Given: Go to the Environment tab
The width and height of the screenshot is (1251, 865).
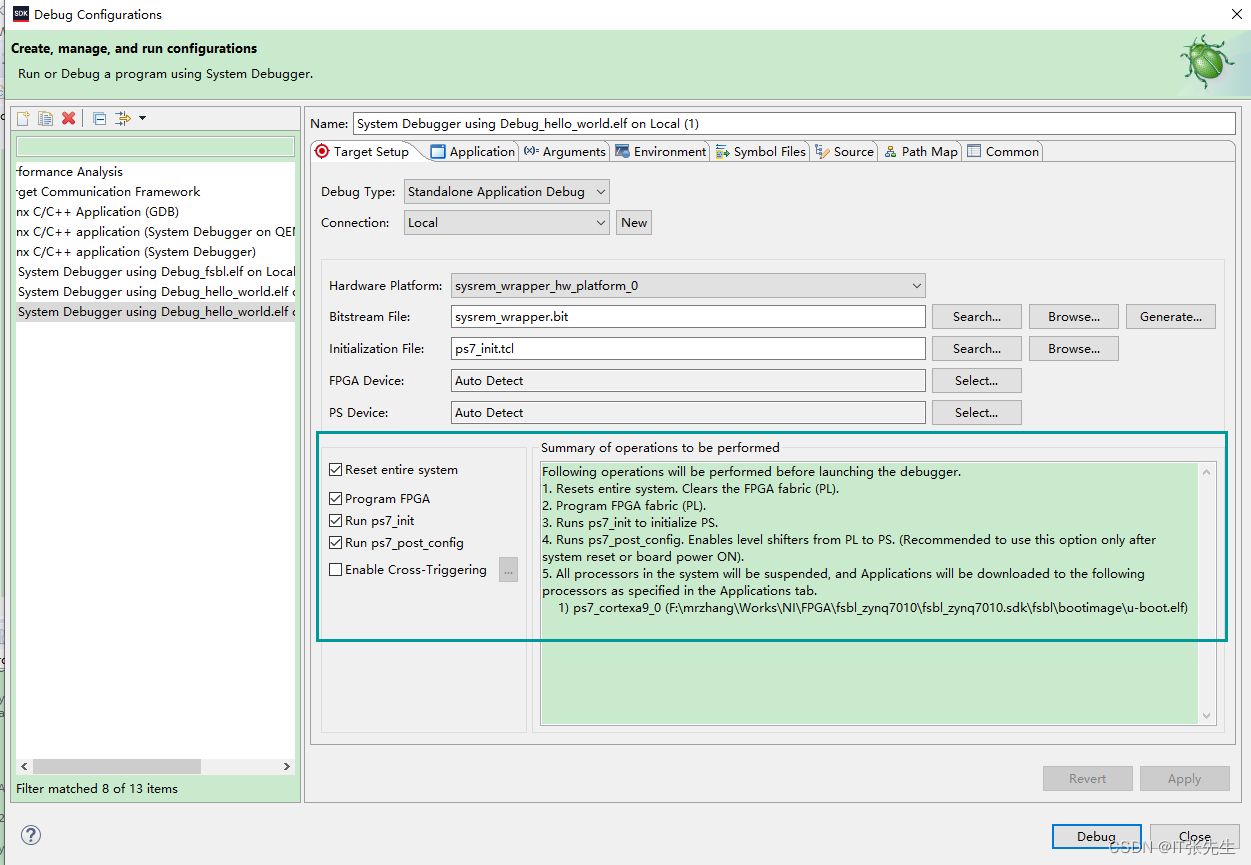Looking at the screenshot, I should tap(661, 152).
